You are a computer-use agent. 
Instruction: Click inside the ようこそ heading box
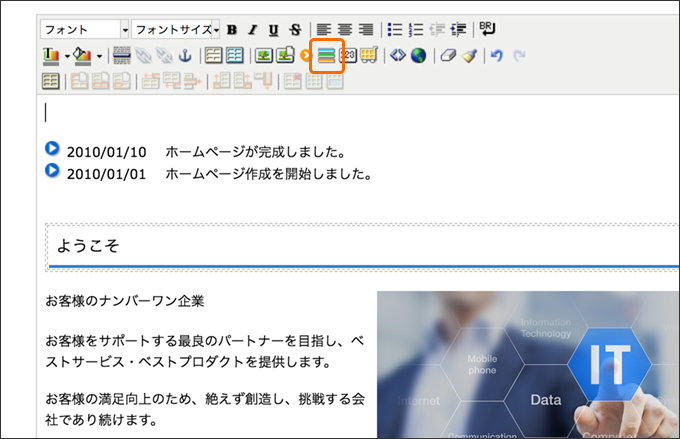coord(363,247)
